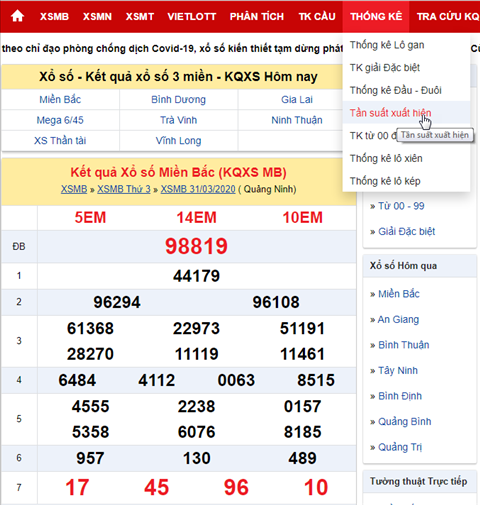This screenshot has width=480, height=505.
Task: Open Gia Lai lottery results
Action: pos(297,99)
